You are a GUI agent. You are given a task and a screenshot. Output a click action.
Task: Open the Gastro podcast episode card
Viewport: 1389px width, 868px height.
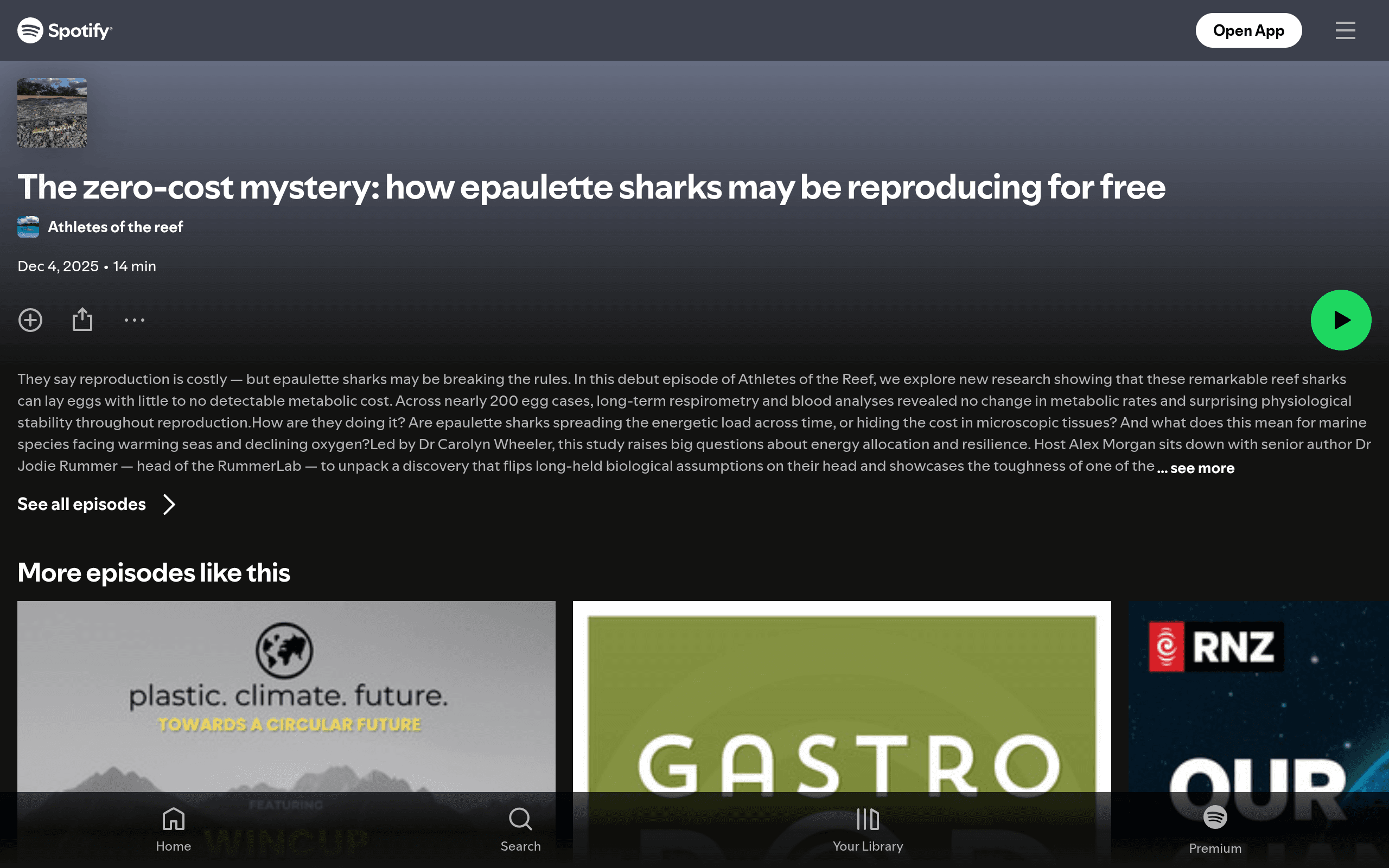pyautogui.click(x=842, y=734)
